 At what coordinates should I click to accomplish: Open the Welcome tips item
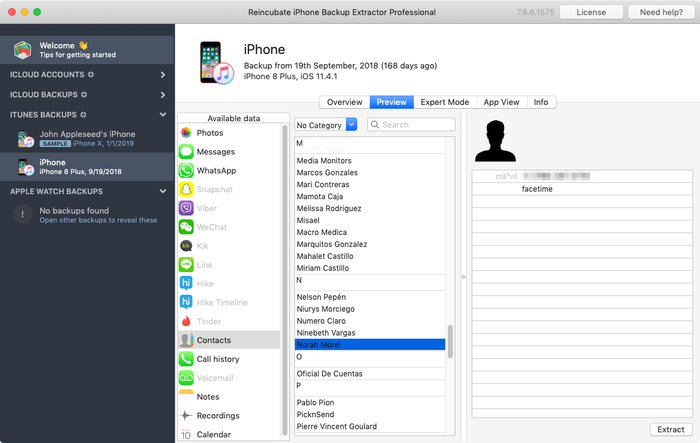click(87, 50)
